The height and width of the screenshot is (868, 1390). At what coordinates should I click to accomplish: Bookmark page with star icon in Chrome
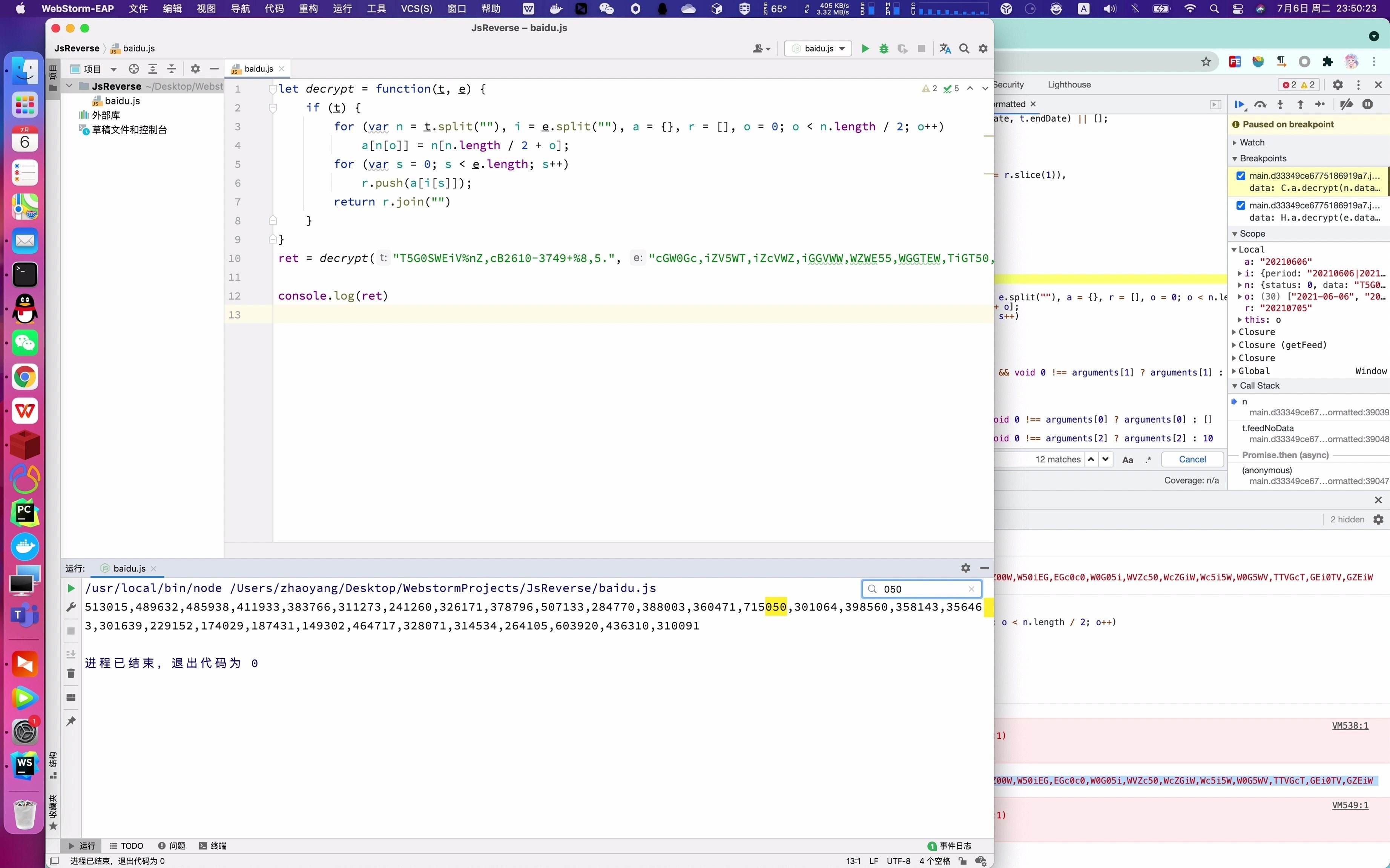point(1206,62)
